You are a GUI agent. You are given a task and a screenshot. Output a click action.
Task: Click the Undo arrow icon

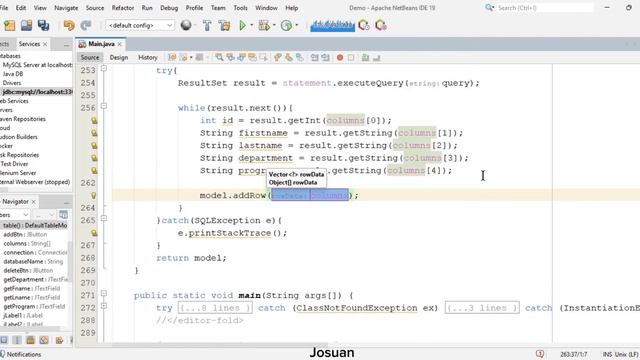click(x=69, y=25)
